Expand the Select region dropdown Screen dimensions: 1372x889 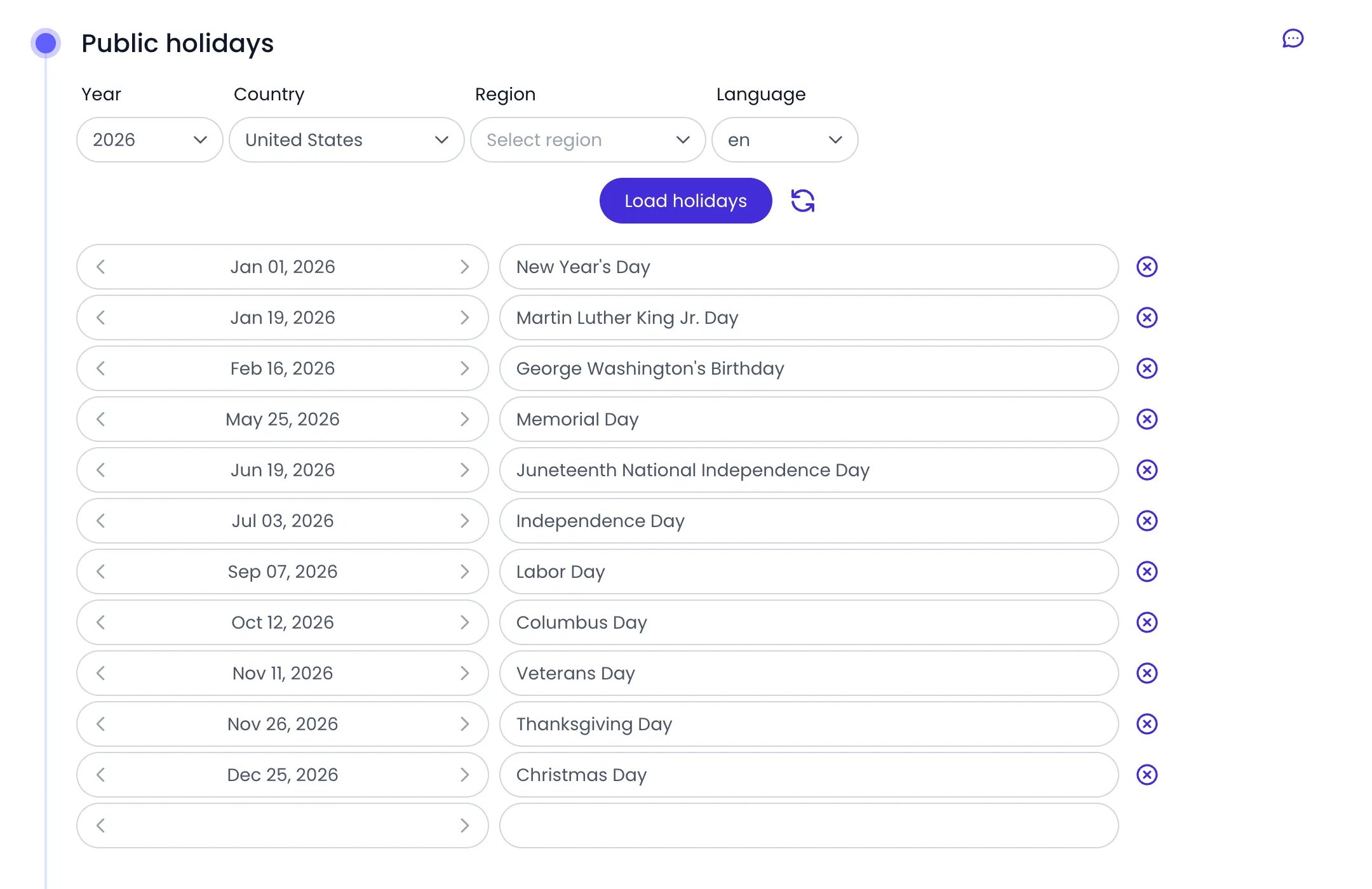click(588, 140)
